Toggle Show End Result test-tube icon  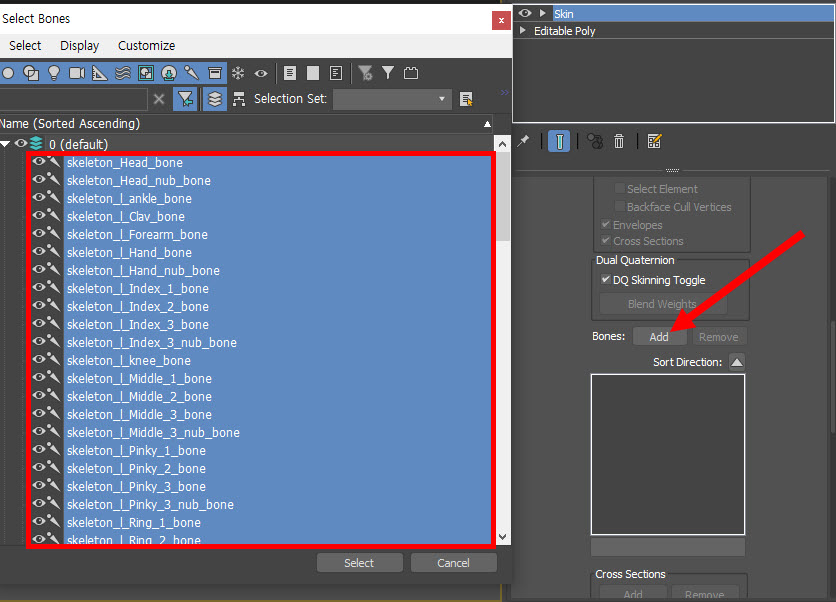tap(559, 141)
